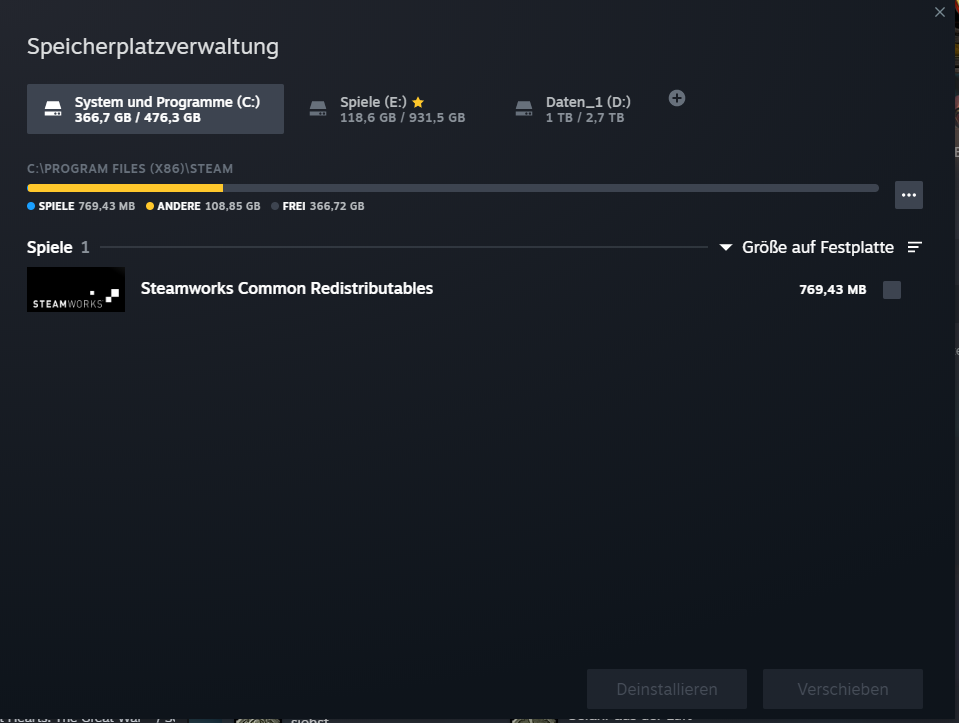Select Steamworks Common Redistributables game title

pos(287,288)
